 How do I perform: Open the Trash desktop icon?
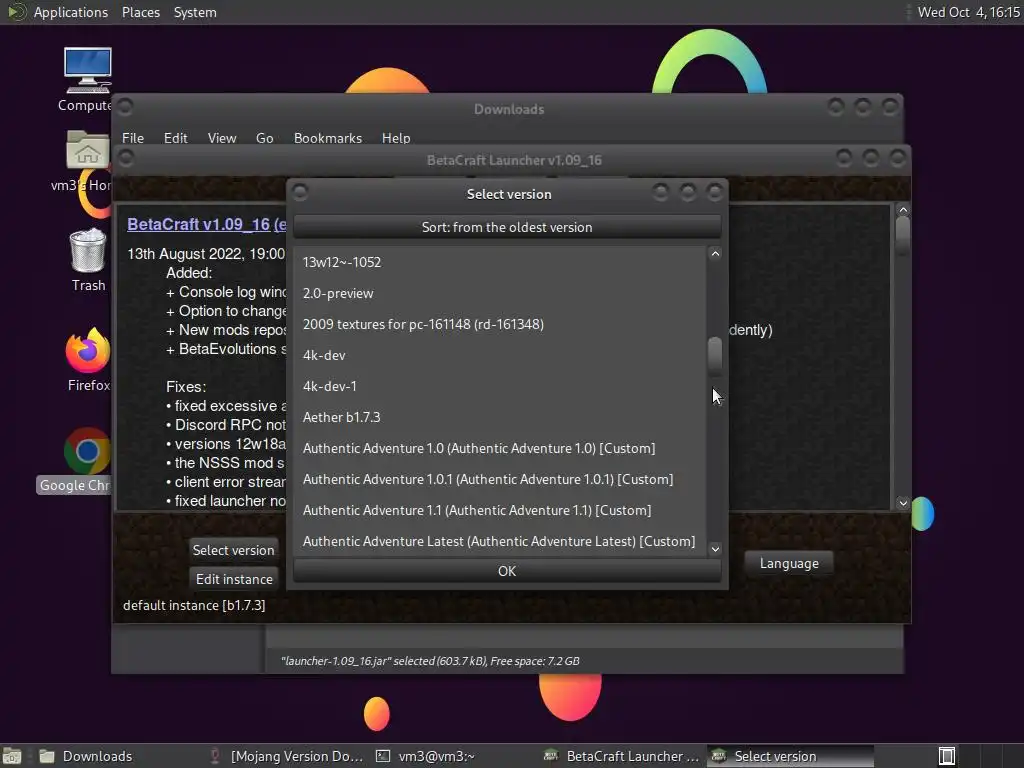pyautogui.click(x=88, y=251)
